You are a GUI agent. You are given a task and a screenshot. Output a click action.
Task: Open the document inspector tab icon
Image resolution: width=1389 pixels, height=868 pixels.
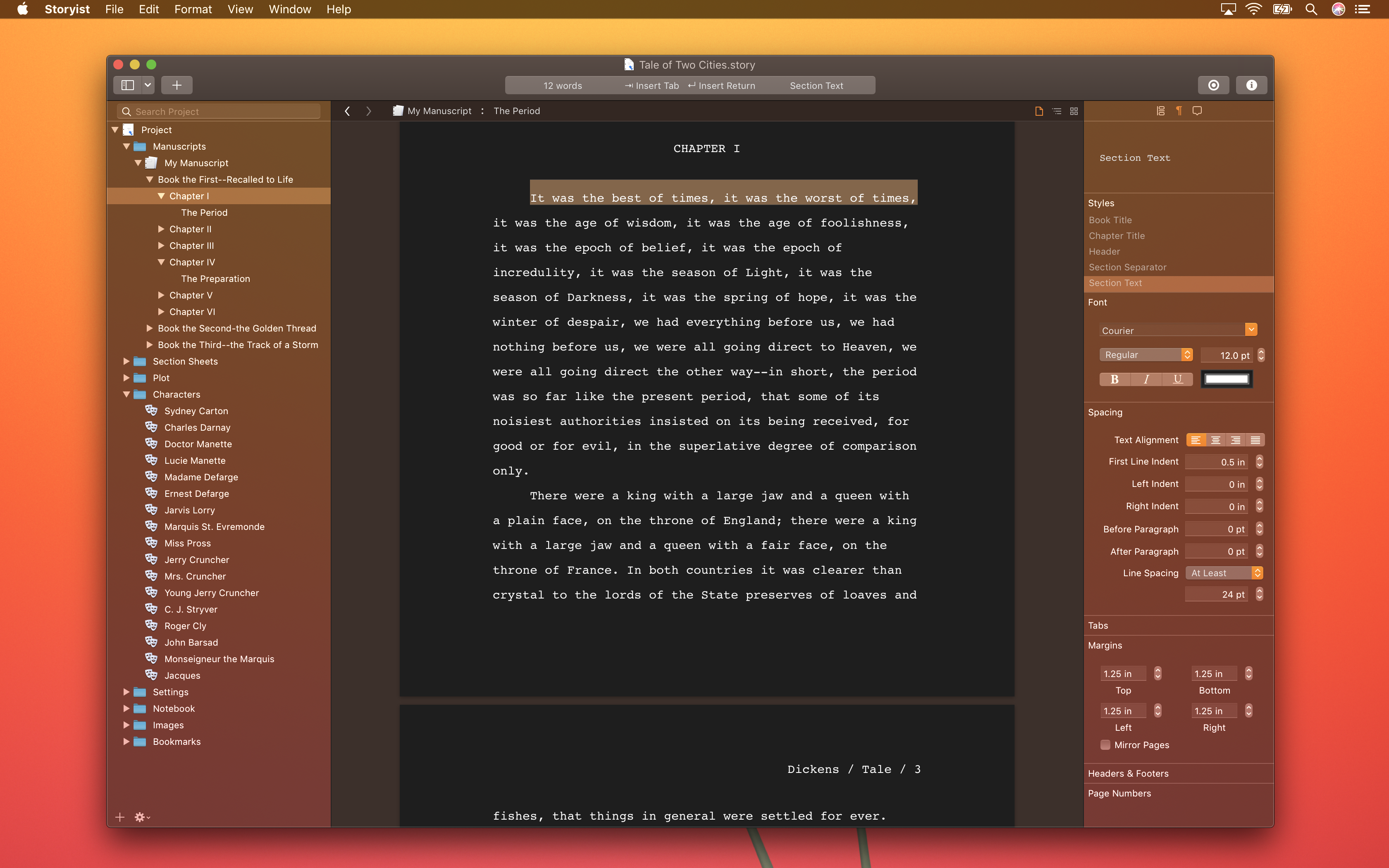1160,110
